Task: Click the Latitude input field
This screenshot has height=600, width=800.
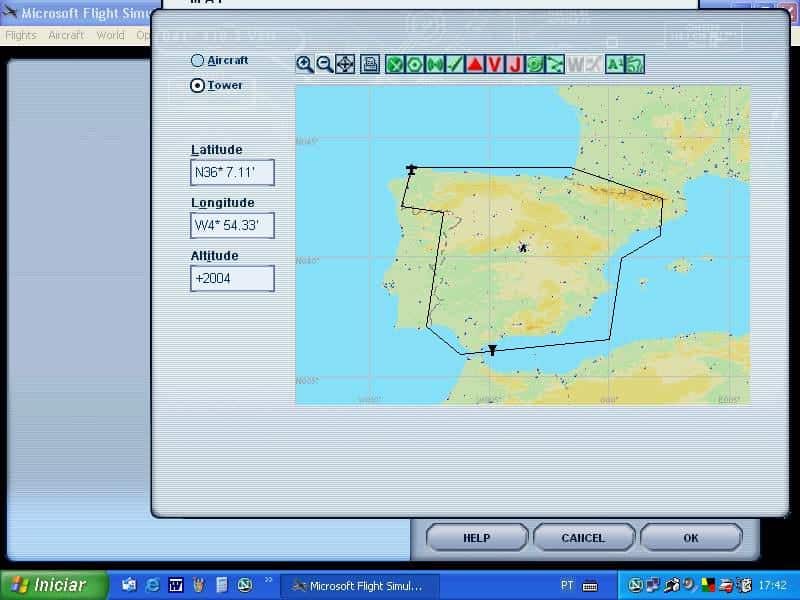Action: click(x=232, y=173)
